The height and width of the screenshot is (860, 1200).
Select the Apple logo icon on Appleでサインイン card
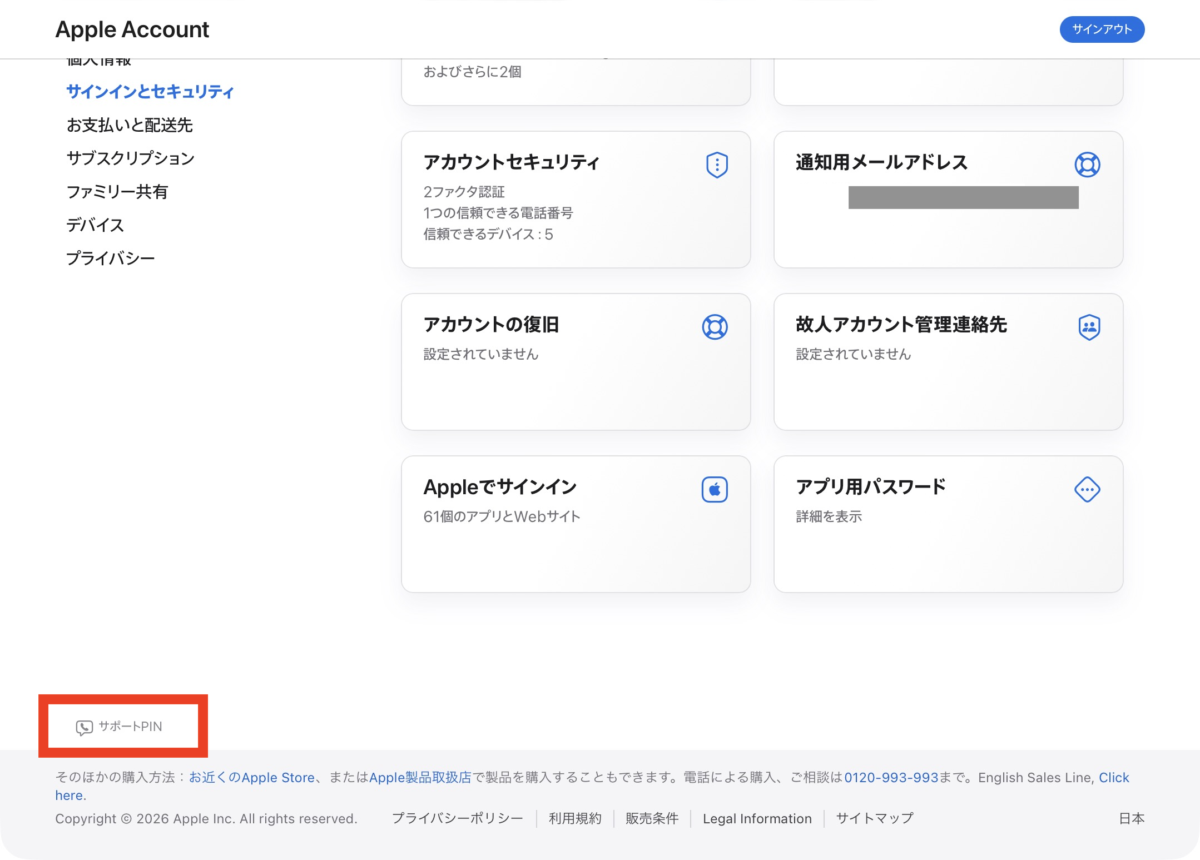point(714,489)
